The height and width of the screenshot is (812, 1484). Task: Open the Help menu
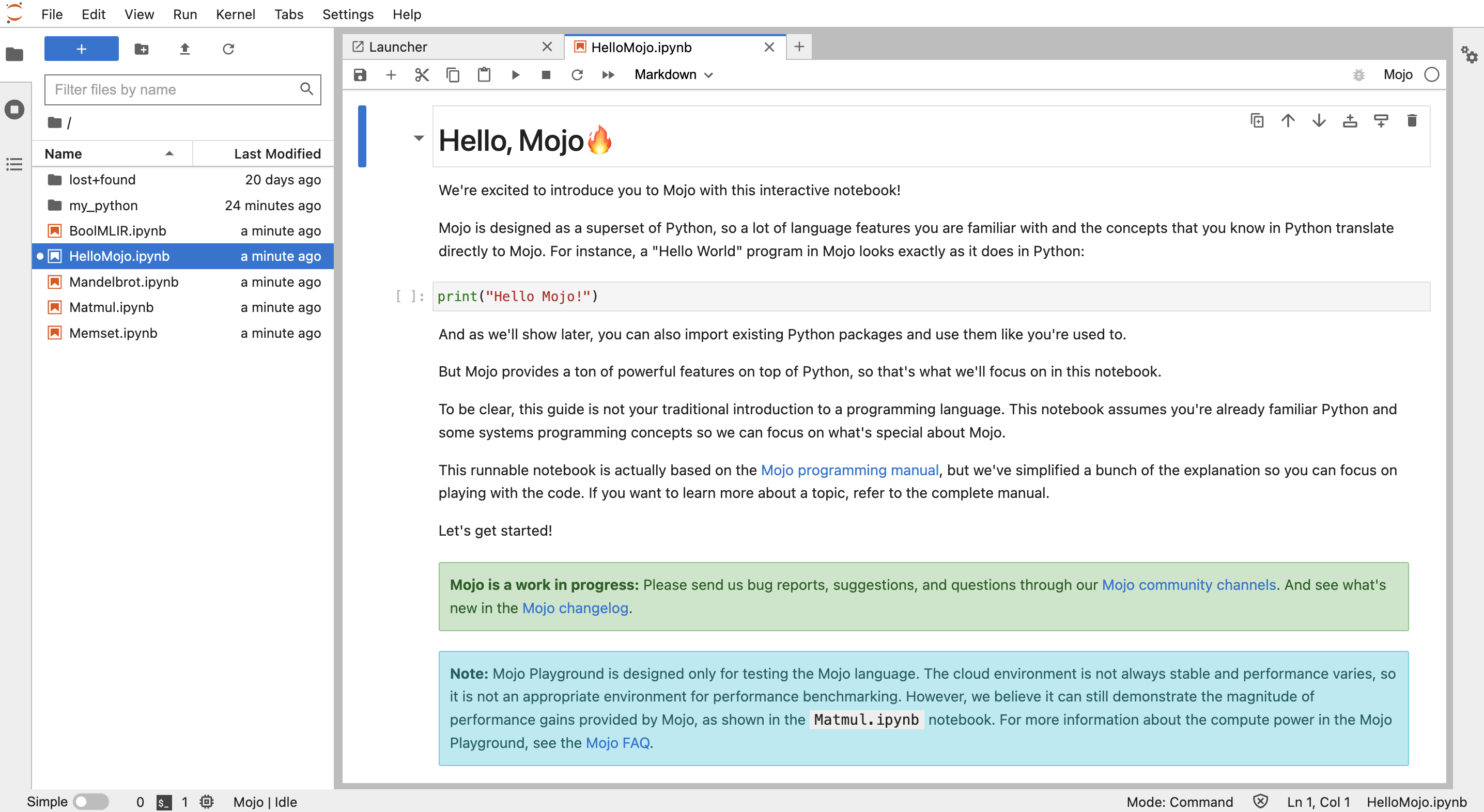click(407, 14)
